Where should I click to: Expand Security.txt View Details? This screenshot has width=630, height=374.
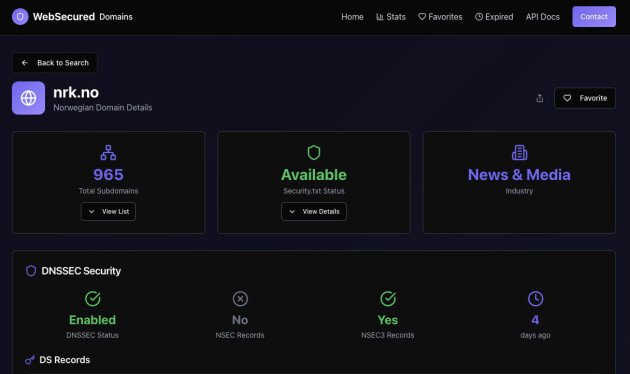pos(314,211)
